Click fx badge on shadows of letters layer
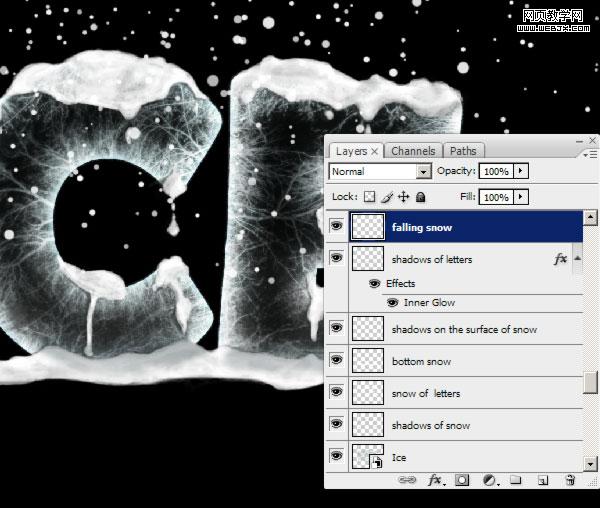 (x=561, y=259)
